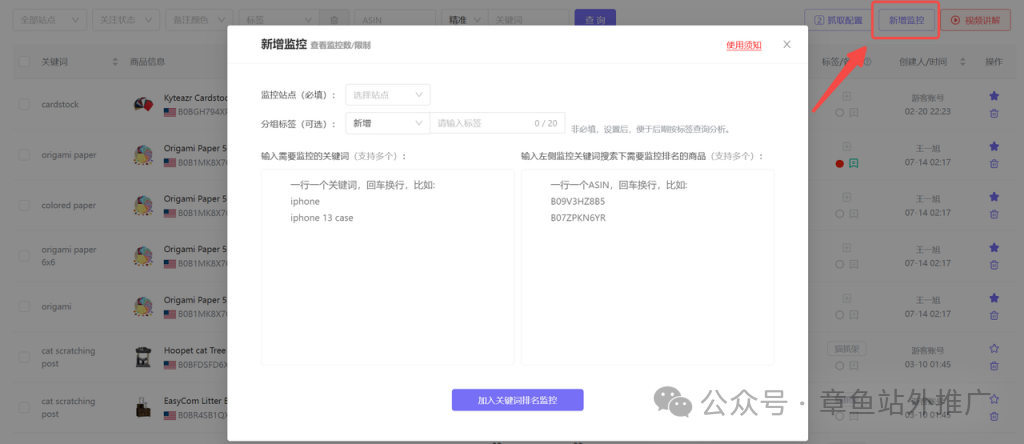1024x444 pixels.
Task: Click the ASIN input textarea in the dialog
Action: click(647, 265)
